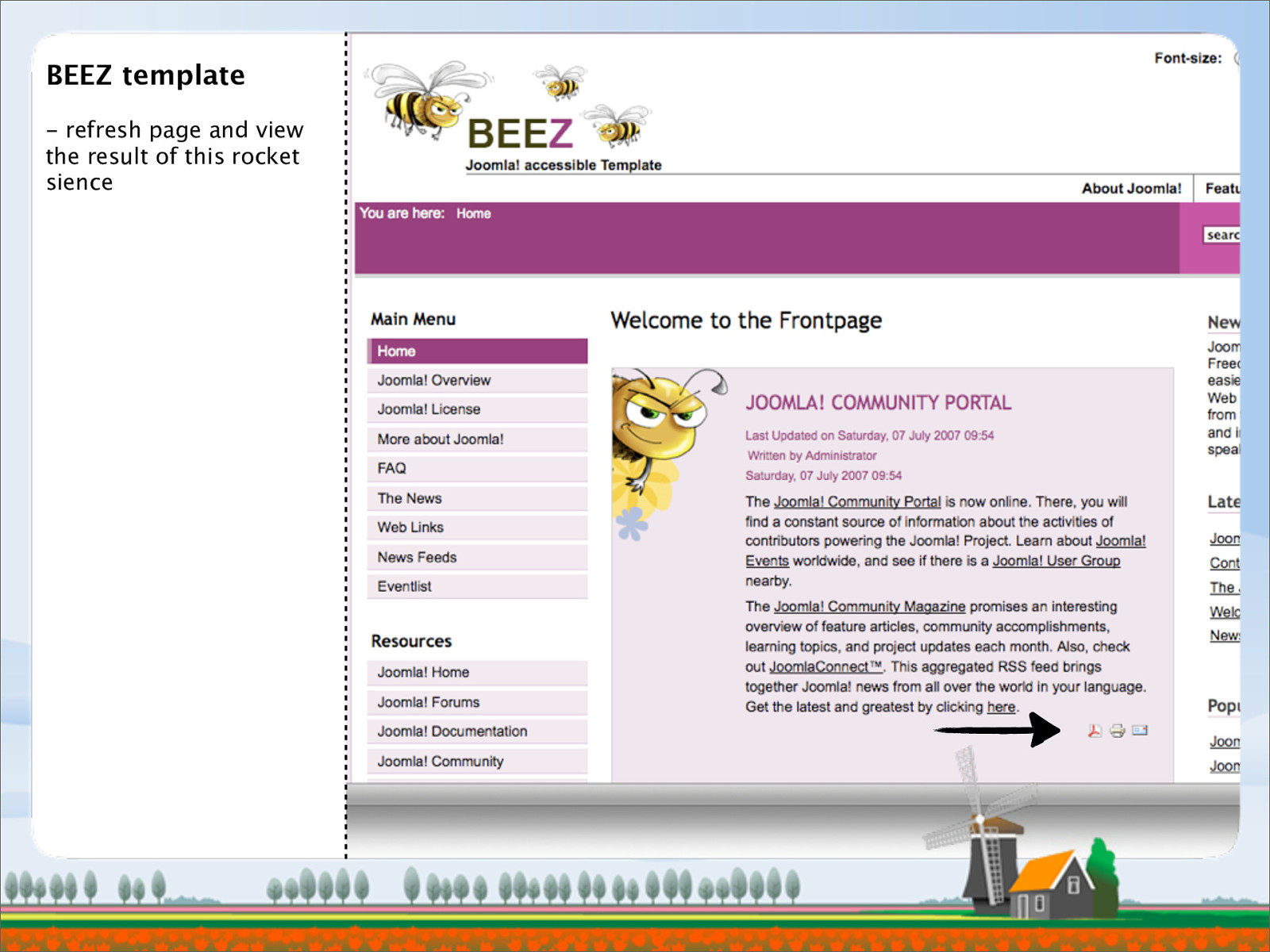Open News Feeds menu item

477,557
